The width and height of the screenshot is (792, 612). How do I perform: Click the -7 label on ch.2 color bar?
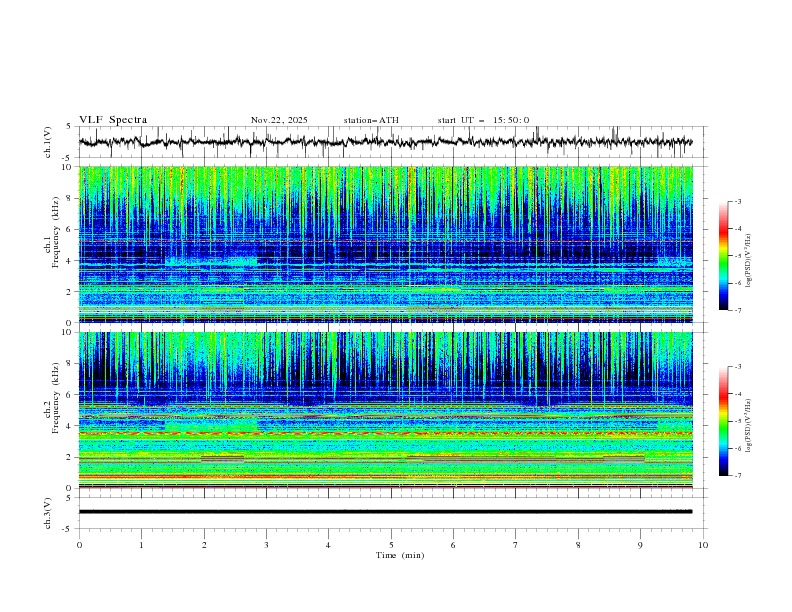(x=738, y=475)
